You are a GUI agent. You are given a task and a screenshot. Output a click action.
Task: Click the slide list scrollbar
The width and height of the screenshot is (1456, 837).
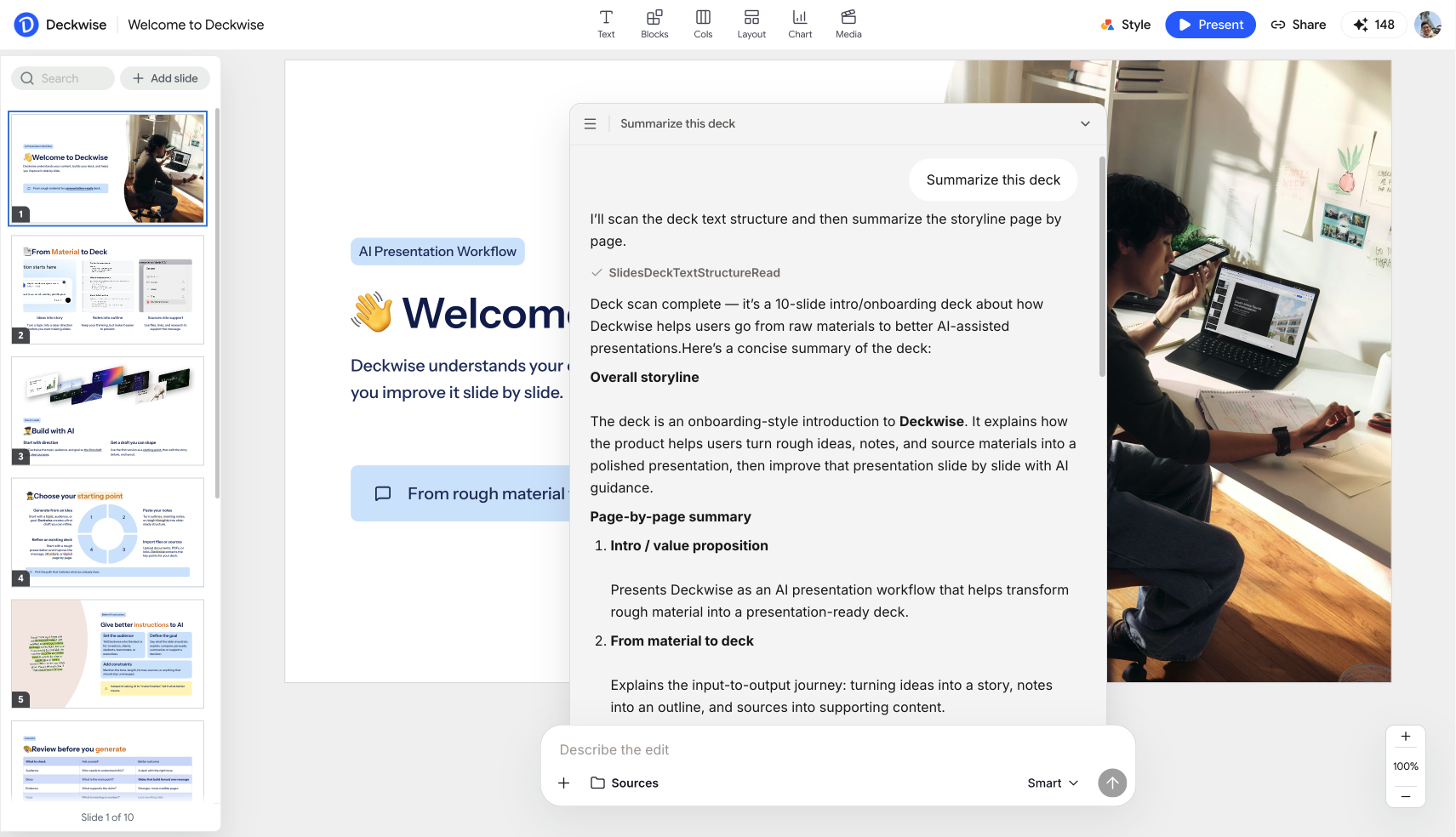pos(217,303)
